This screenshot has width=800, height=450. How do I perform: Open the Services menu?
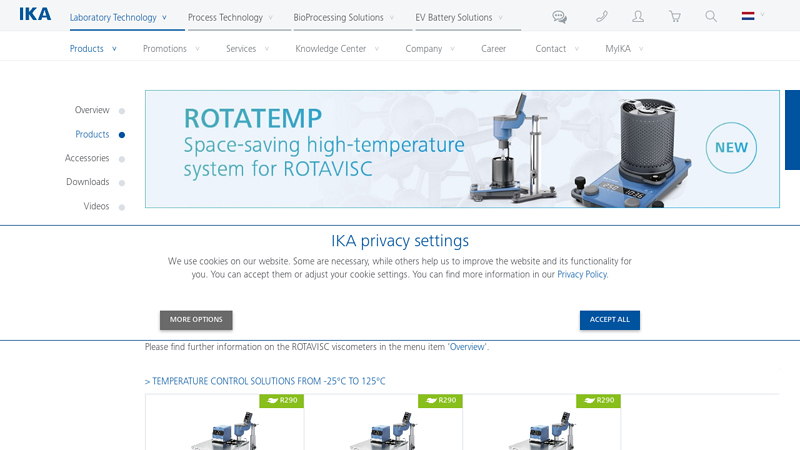241,48
